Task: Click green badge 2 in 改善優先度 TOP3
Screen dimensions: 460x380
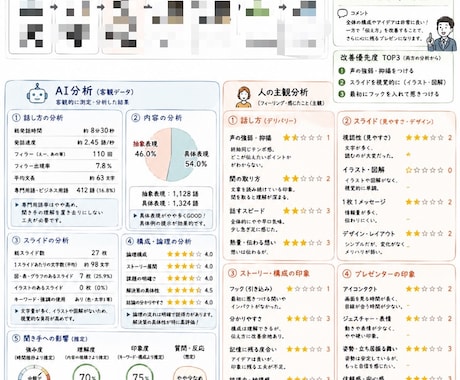Action: pos(342,82)
